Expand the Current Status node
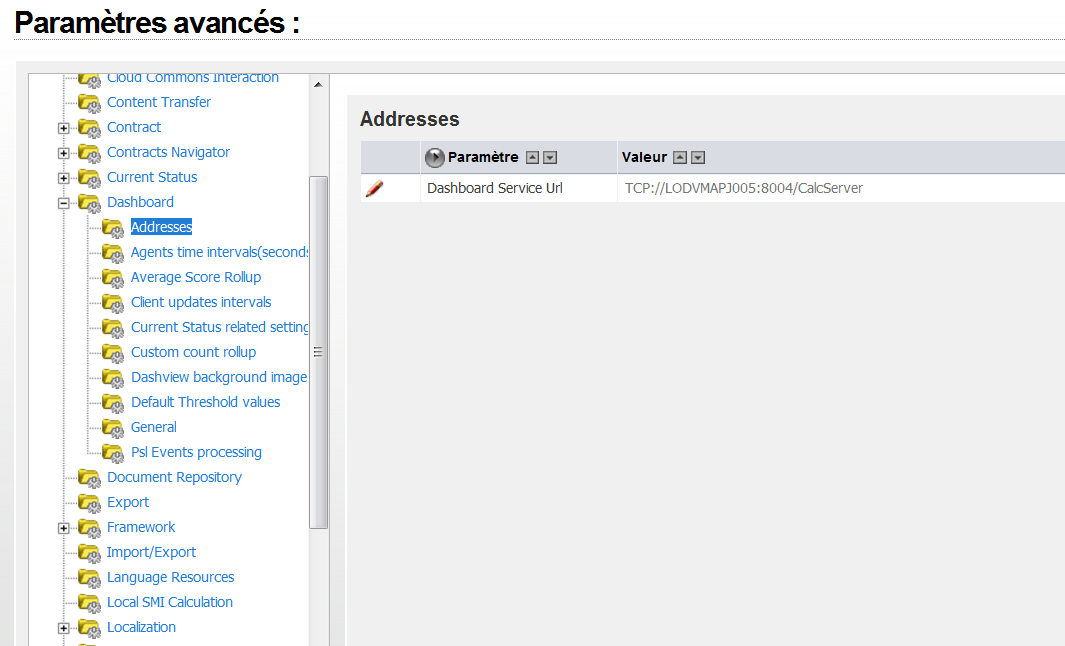Screen dimensions: 1065x646 tap(63, 179)
